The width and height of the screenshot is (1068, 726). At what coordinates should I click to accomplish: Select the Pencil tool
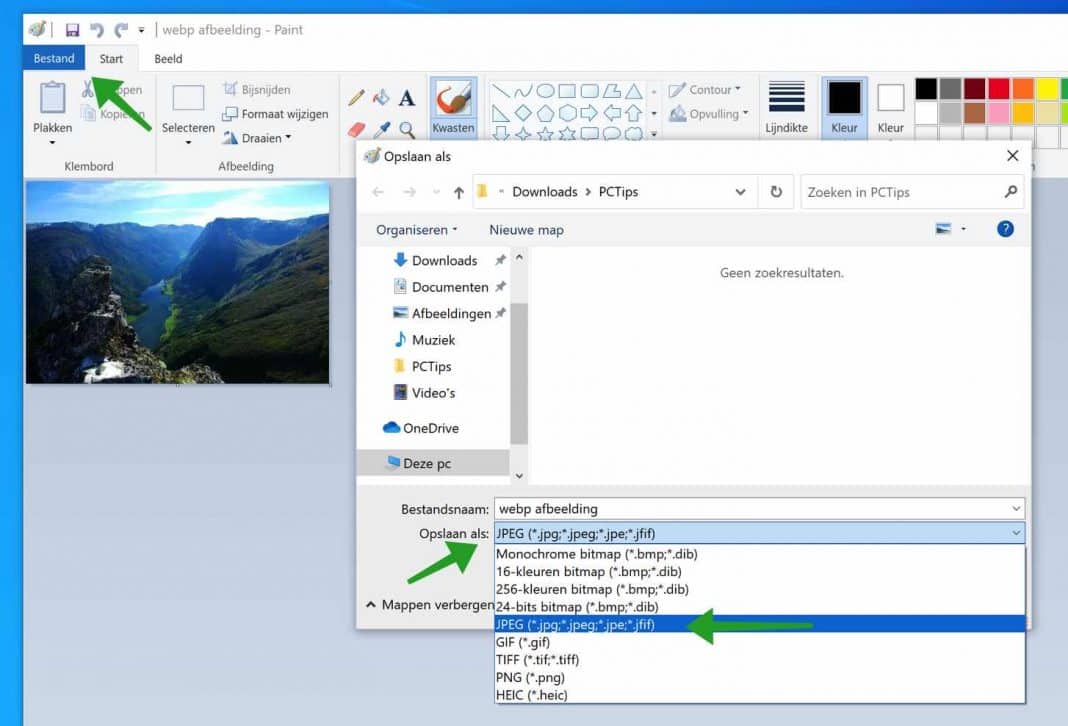point(355,98)
